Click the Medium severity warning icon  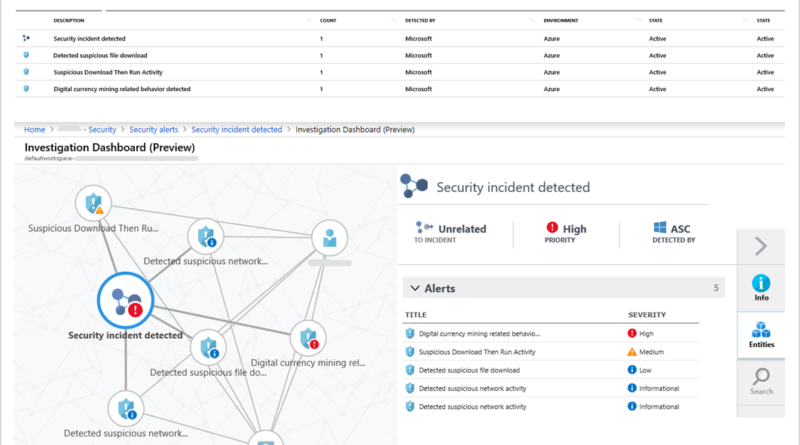tap(632, 352)
